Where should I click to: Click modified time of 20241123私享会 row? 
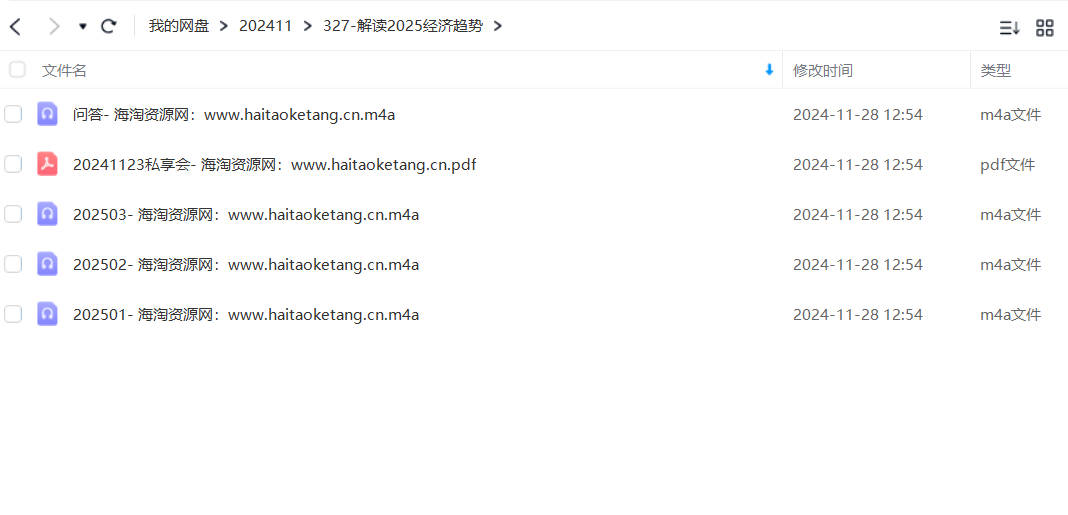click(858, 165)
